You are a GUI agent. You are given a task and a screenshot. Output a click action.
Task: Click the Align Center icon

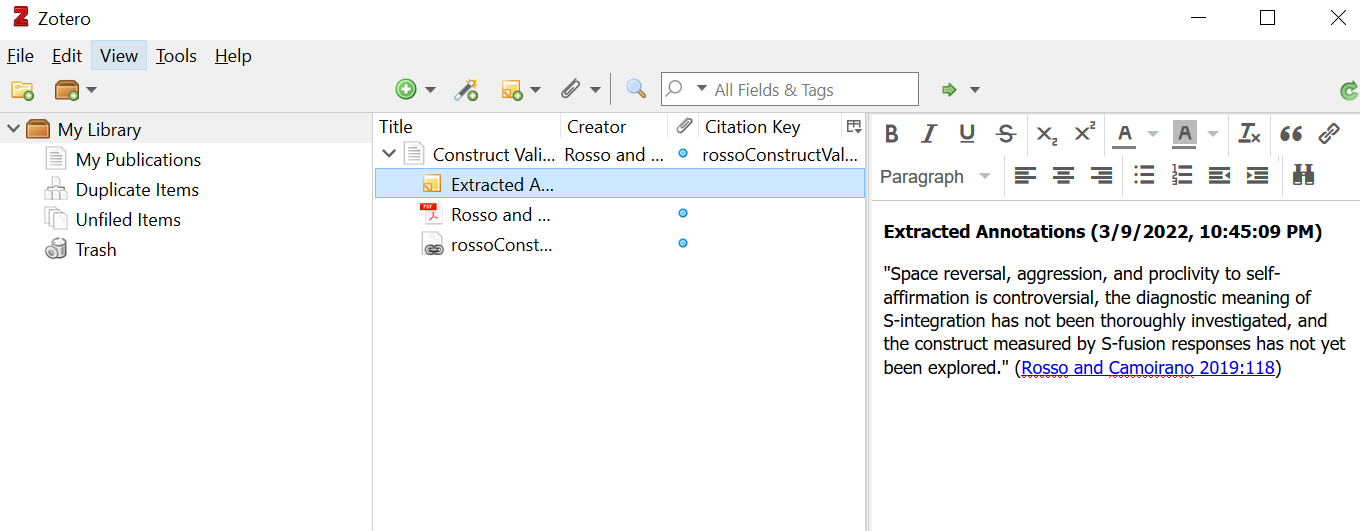click(x=1063, y=176)
